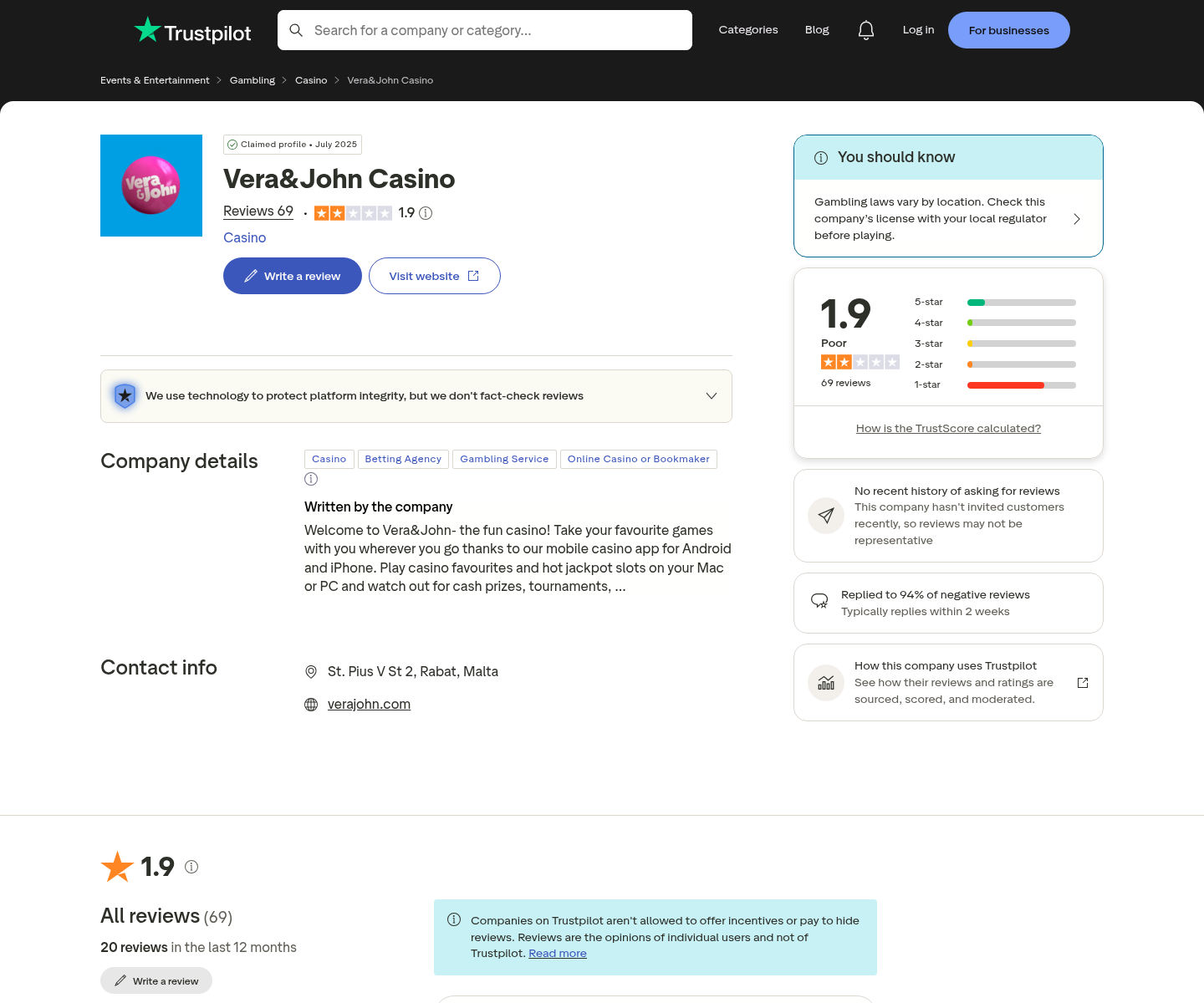
Task: Click the shield star integrity icon
Action: (125, 395)
